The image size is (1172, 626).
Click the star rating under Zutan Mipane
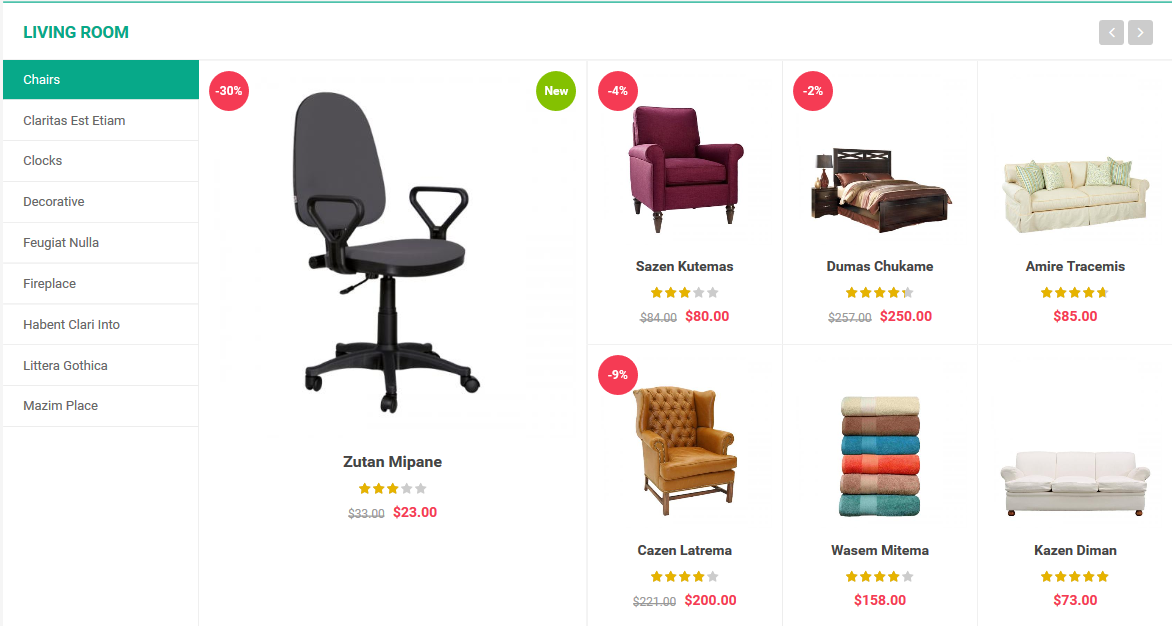pyautogui.click(x=392, y=489)
